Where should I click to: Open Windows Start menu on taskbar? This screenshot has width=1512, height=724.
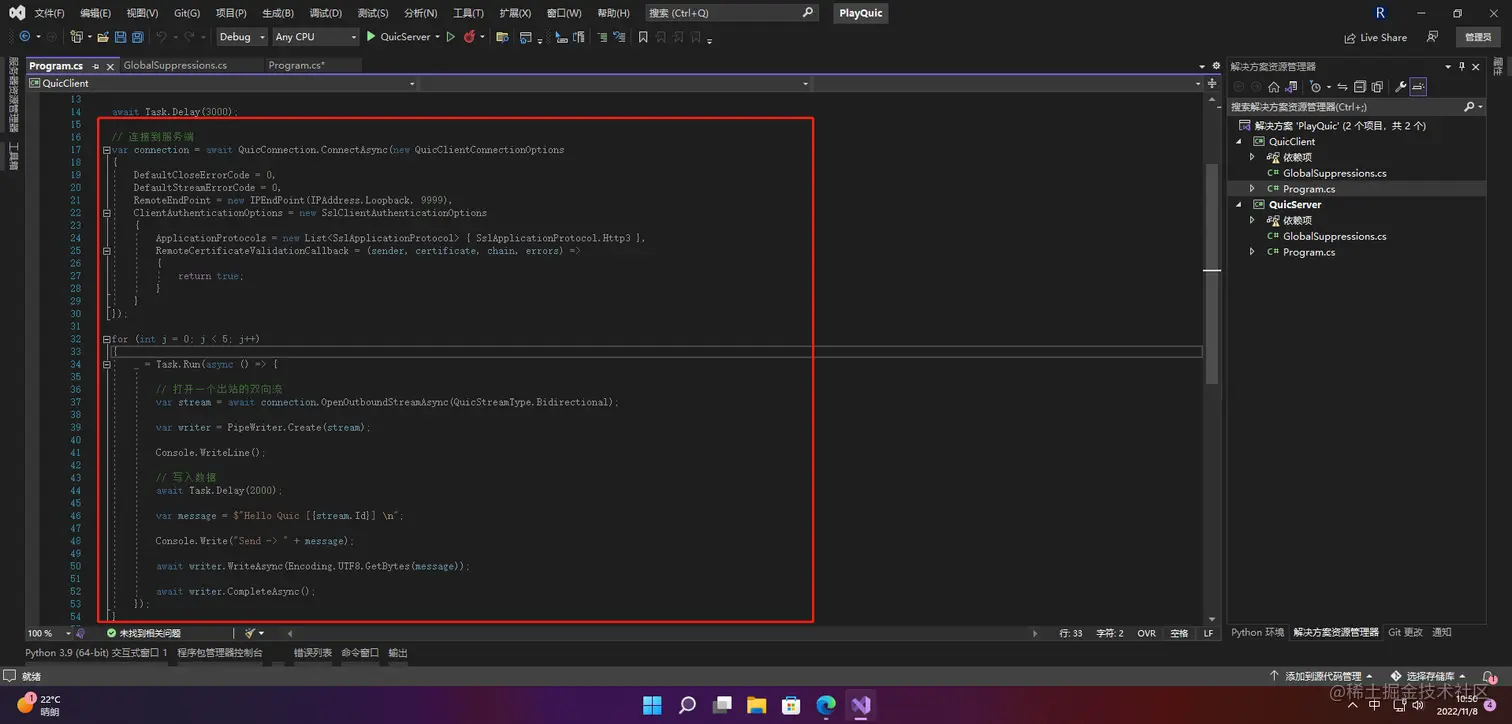pyautogui.click(x=652, y=705)
